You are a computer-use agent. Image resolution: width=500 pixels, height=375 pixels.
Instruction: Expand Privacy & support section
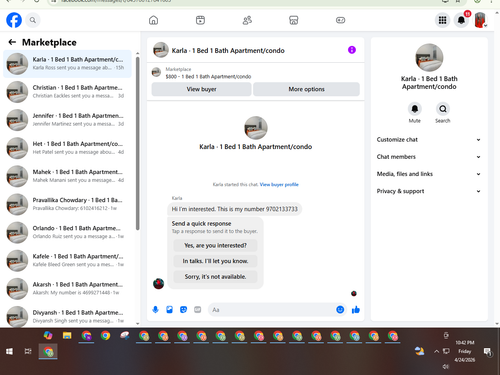(429, 191)
